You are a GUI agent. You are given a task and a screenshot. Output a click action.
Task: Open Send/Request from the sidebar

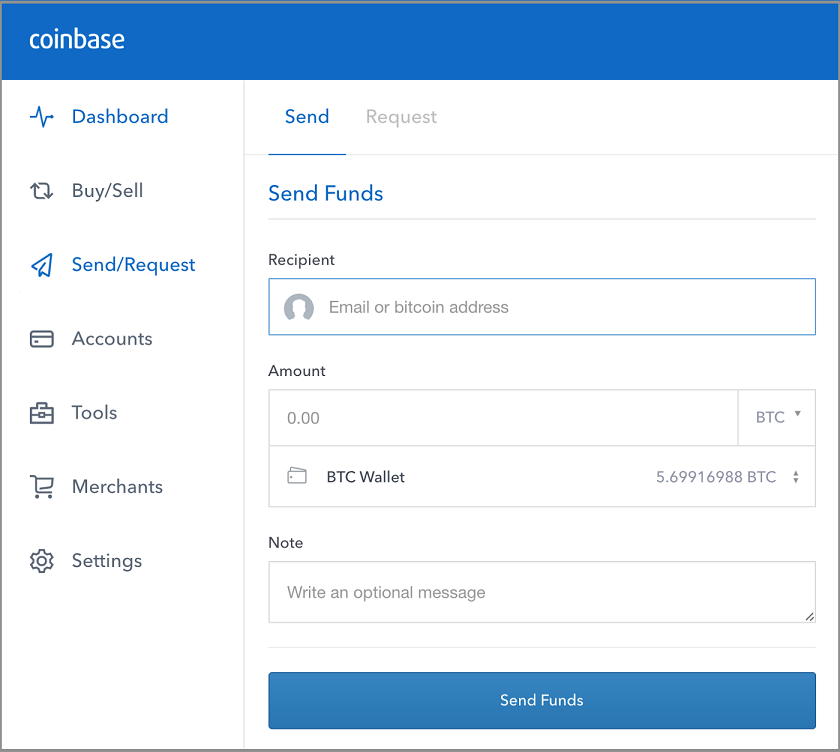(133, 265)
